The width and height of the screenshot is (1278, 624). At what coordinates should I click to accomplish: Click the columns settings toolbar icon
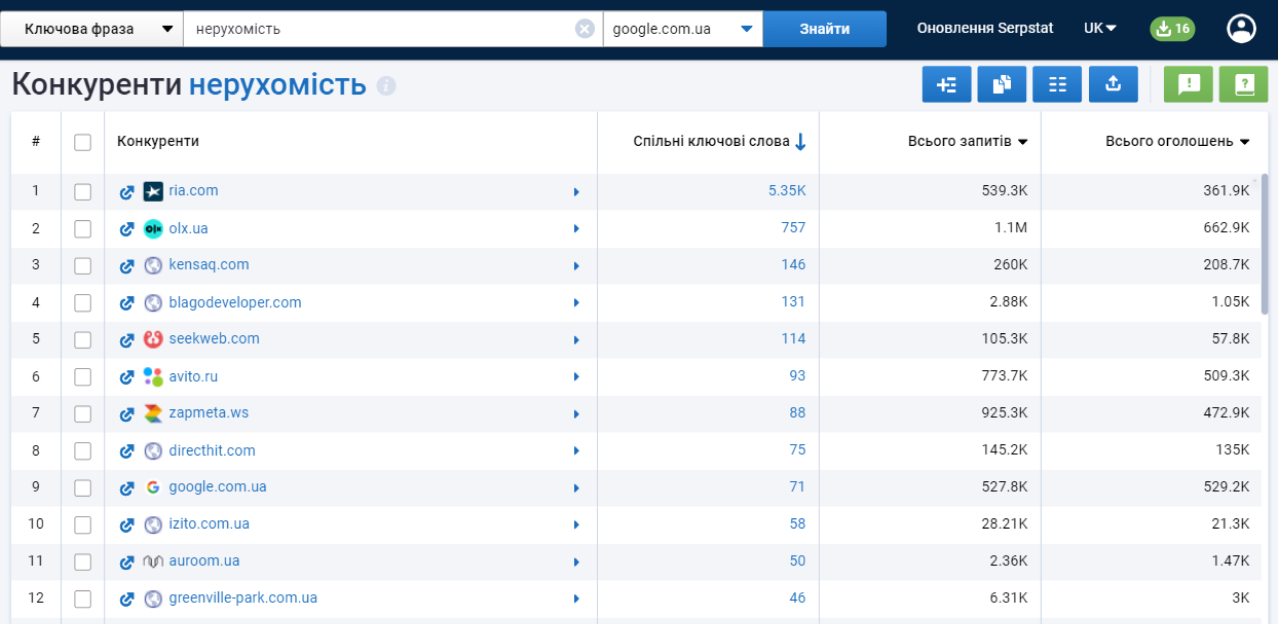tap(1057, 85)
